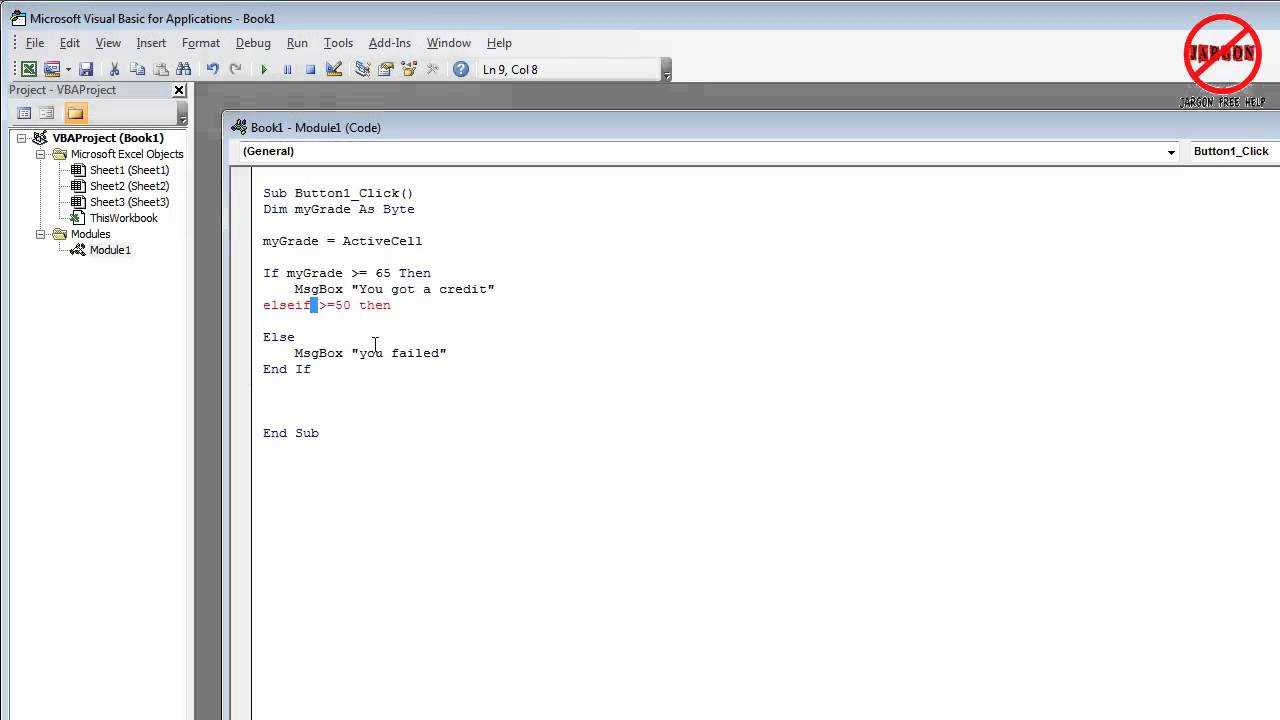1280x720 pixels.
Task: Collapse the Microsoft Excel Objects folder
Action: click(41, 154)
